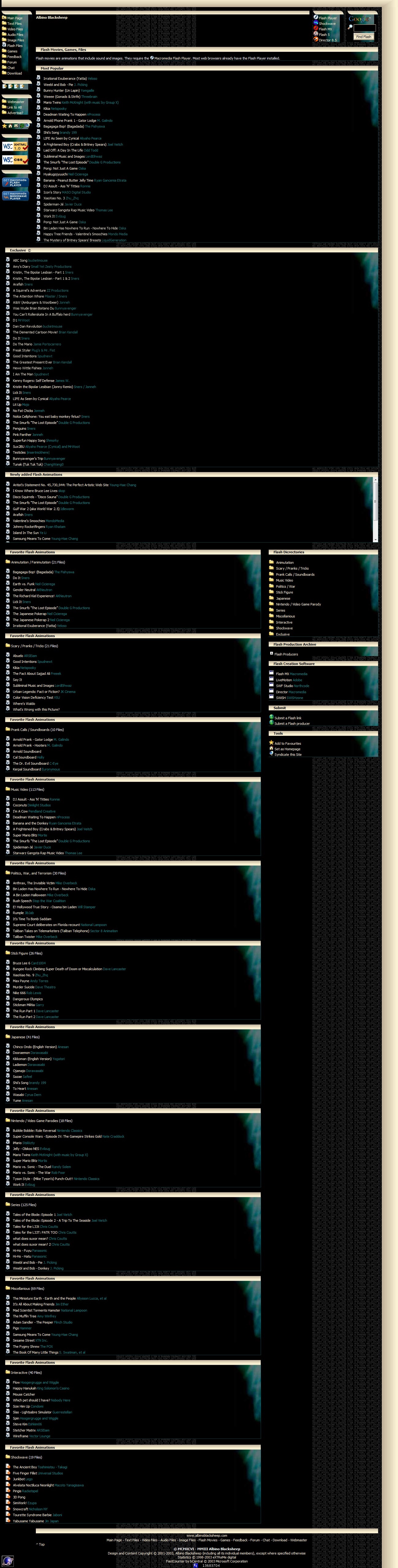Click the ^ Top link at page bottom
The image size is (398, 1568).
(40, 1544)
